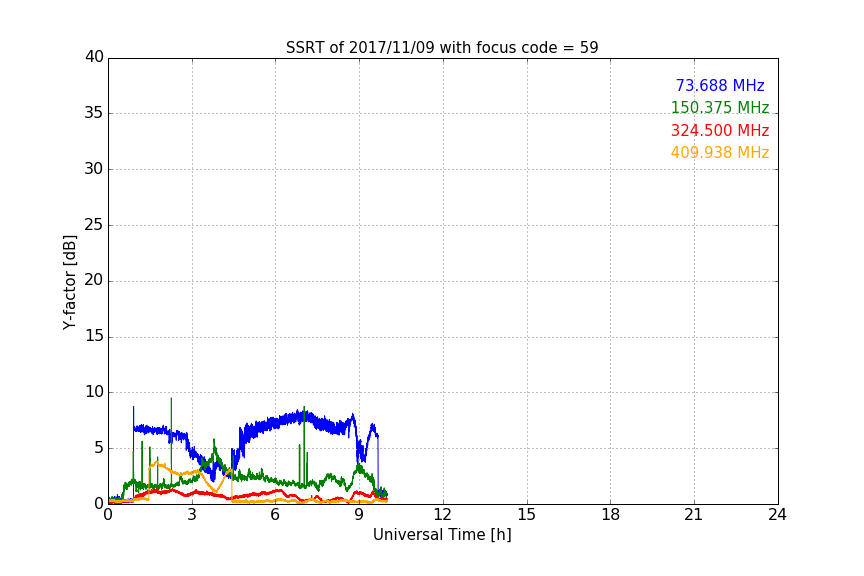
Task: Click the x-axis tick label 12
Action: pos(442,515)
